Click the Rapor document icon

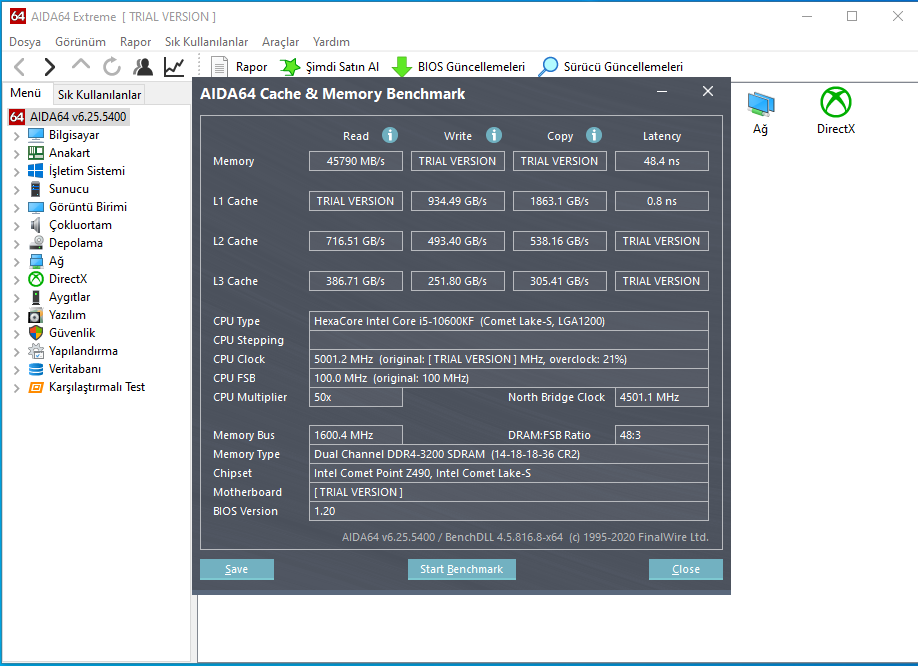(x=219, y=67)
